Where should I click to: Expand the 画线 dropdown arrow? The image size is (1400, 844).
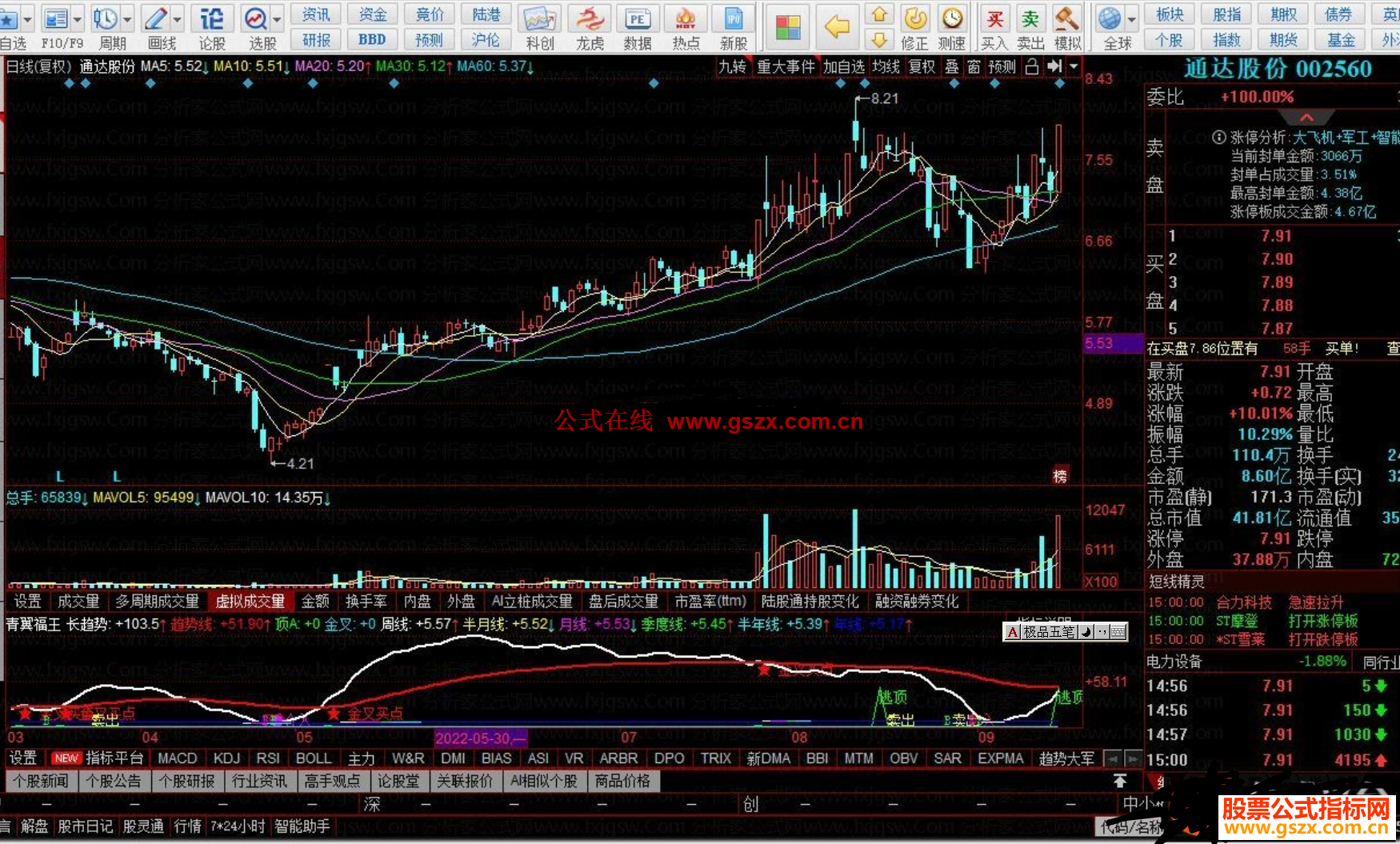pyautogui.click(x=177, y=18)
